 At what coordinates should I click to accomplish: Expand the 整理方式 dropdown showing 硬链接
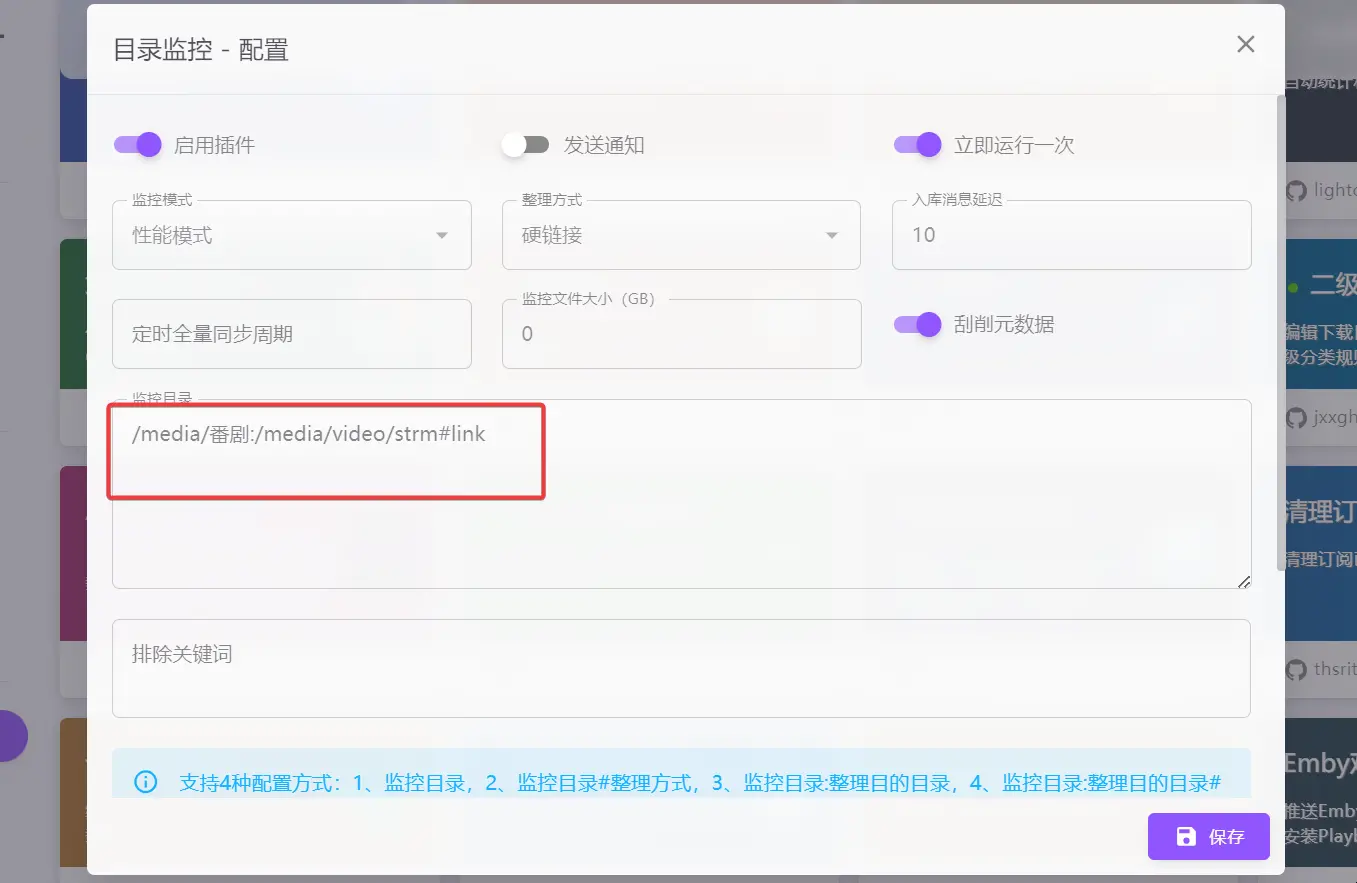(x=680, y=236)
